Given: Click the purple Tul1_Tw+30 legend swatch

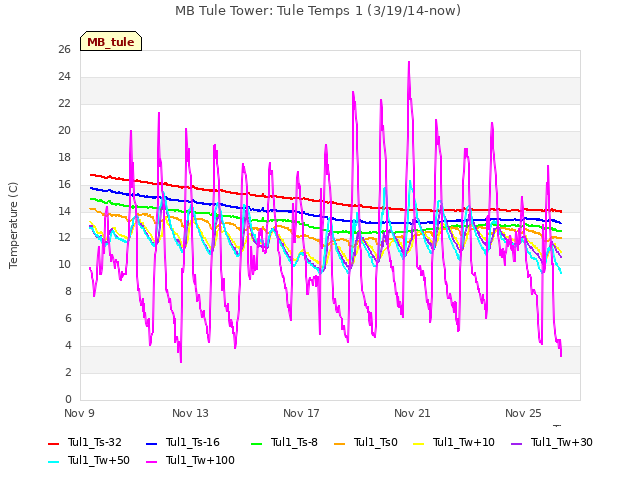Looking at the screenshot, I should [517, 444].
